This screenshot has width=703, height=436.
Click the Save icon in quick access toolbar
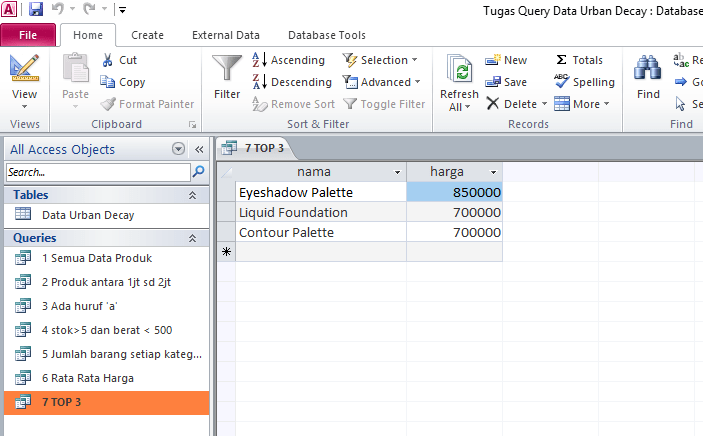pos(36,9)
